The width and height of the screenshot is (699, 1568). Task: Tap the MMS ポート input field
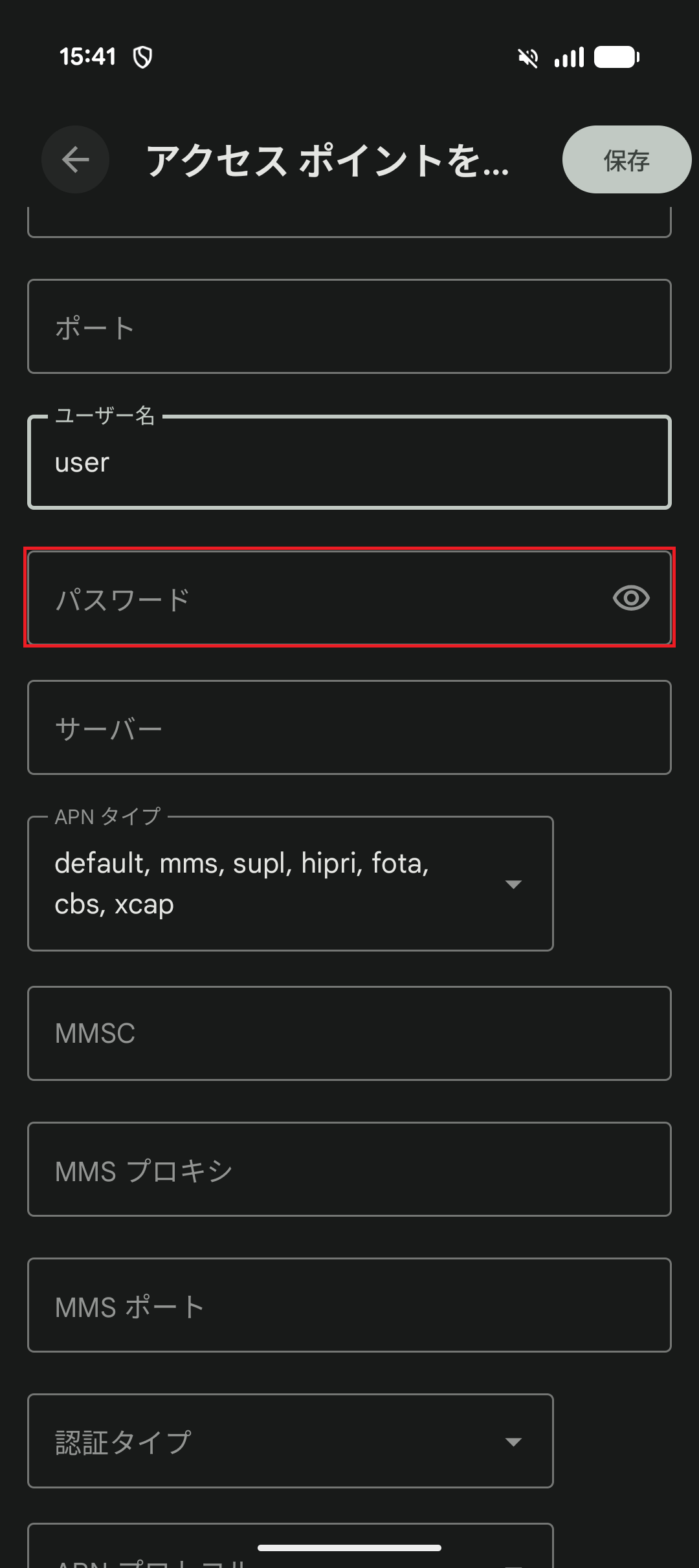(349, 1305)
